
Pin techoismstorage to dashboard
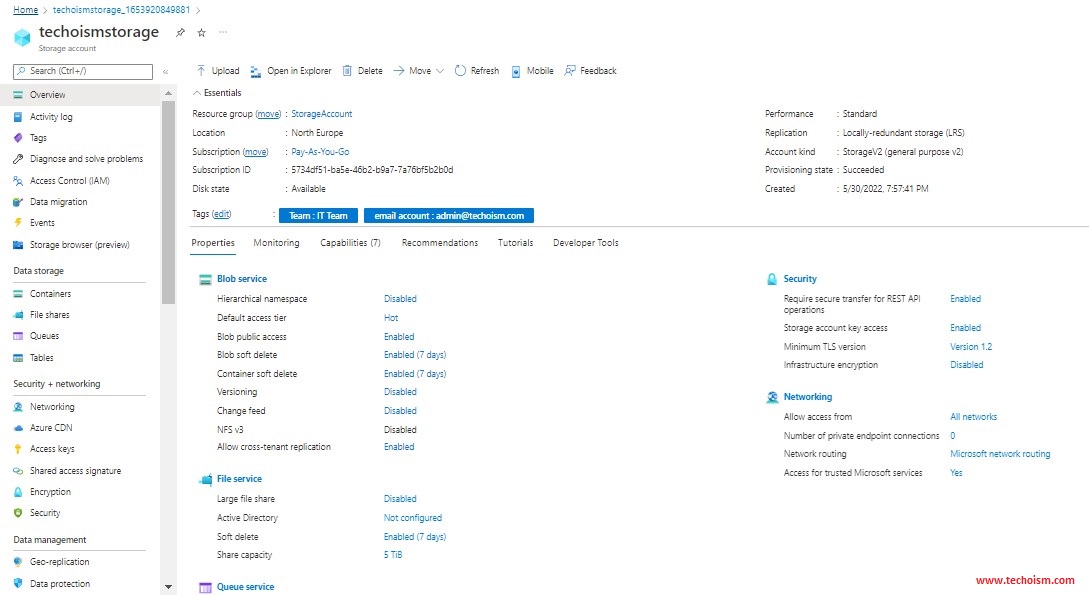pyautogui.click(x=181, y=33)
